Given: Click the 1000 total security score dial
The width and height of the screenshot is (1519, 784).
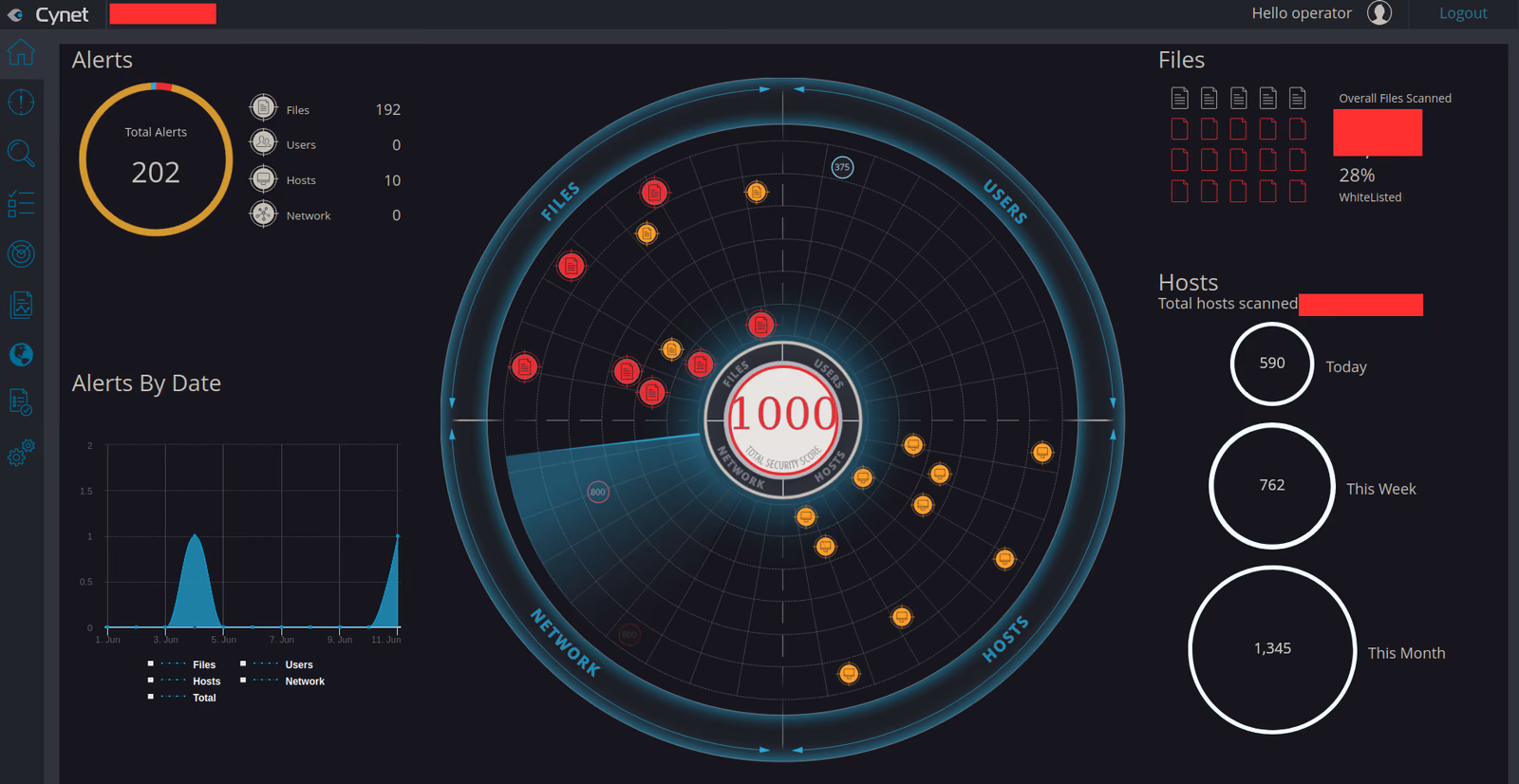Looking at the screenshot, I should [x=783, y=419].
